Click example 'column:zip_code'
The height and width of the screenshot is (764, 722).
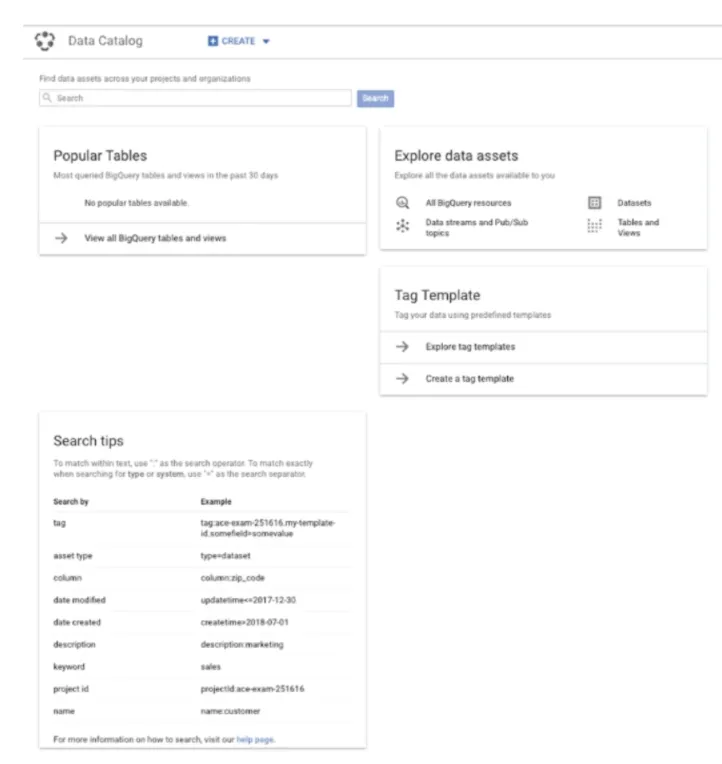tap(233, 578)
